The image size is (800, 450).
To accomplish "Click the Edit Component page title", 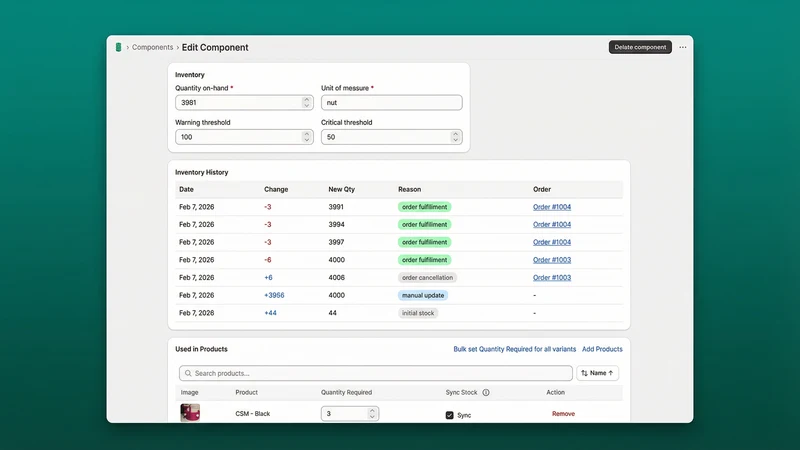I will pos(215,47).
